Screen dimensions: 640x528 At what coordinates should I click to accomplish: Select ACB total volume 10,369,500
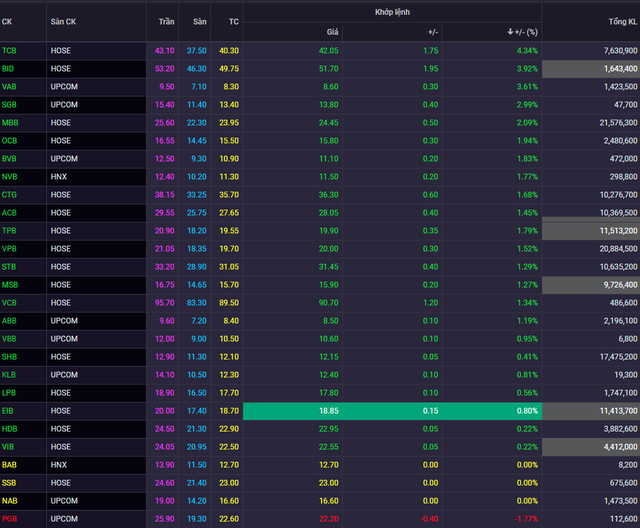(618, 213)
